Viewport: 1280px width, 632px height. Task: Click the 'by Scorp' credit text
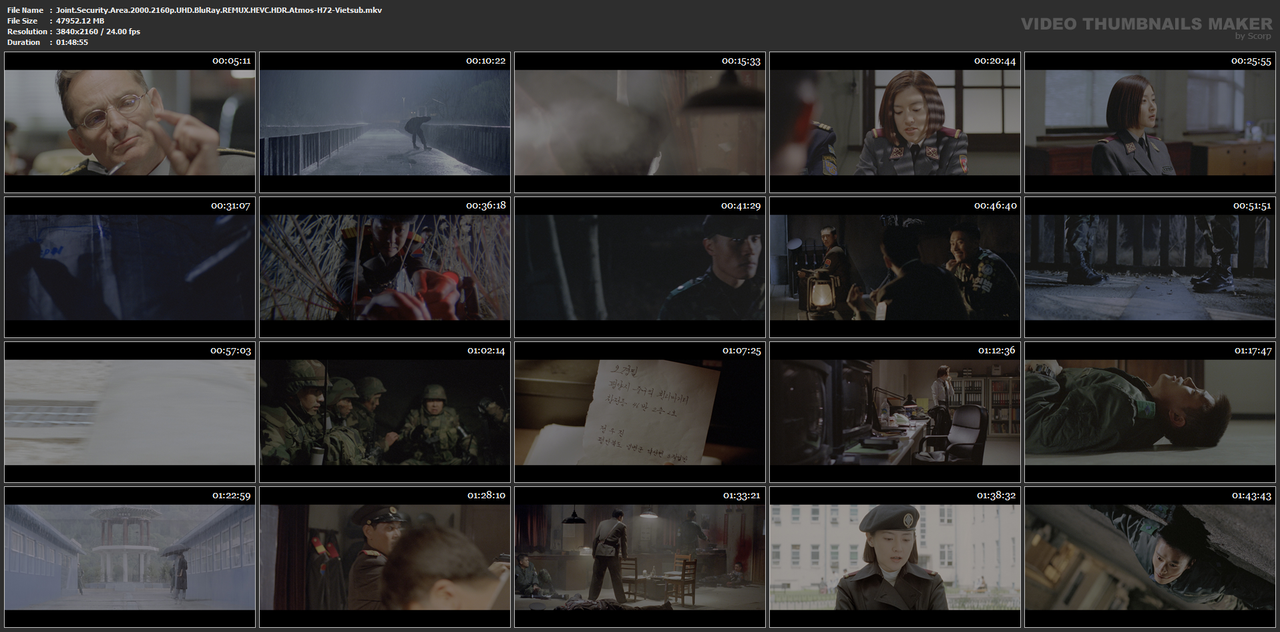(1254, 36)
